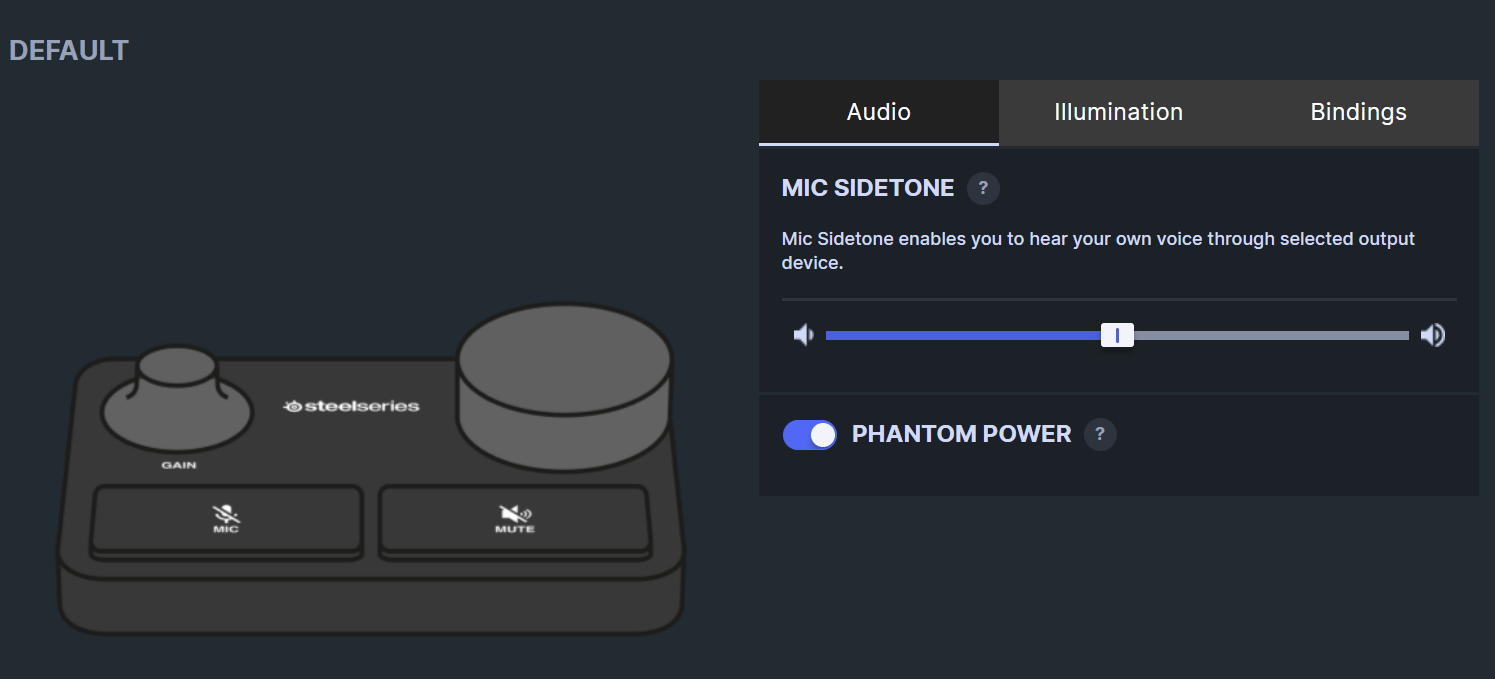Click the Phantom Power text label
The height and width of the screenshot is (679, 1495).
tap(960, 434)
